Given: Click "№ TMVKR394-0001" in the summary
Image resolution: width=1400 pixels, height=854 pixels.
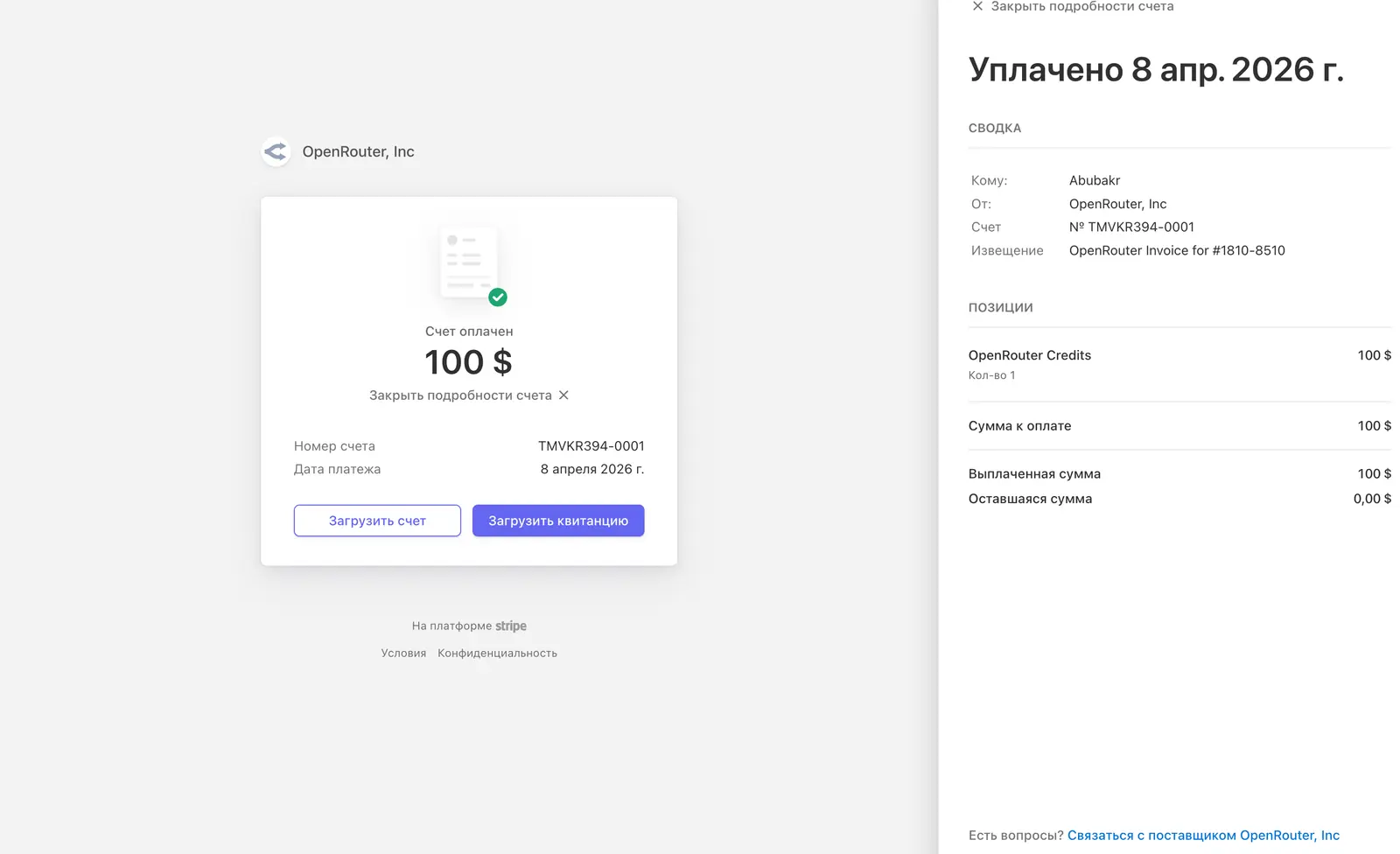Looking at the screenshot, I should (x=1131, y=227).
